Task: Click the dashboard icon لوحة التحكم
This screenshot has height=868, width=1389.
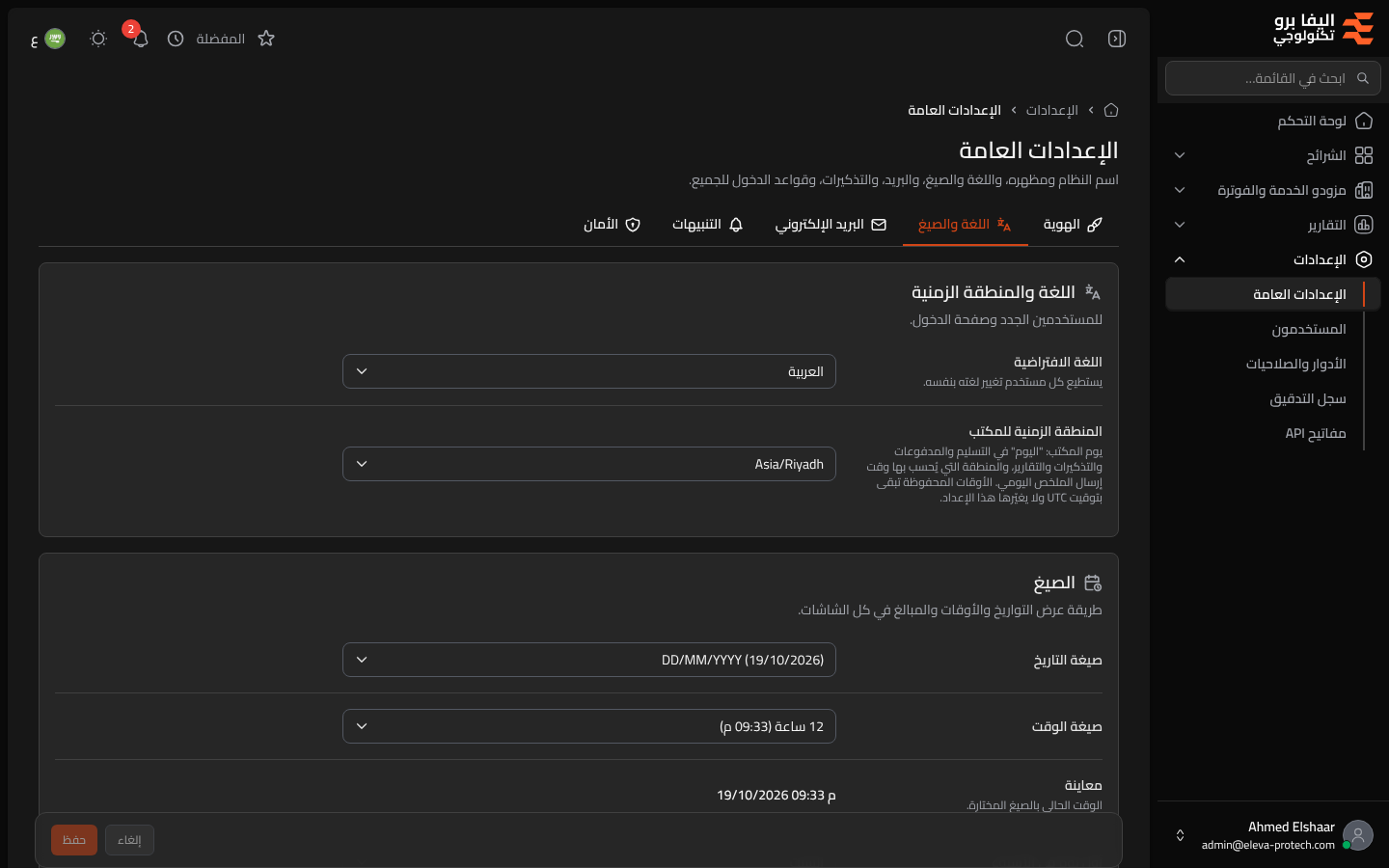Action: tap(1364, 121)
